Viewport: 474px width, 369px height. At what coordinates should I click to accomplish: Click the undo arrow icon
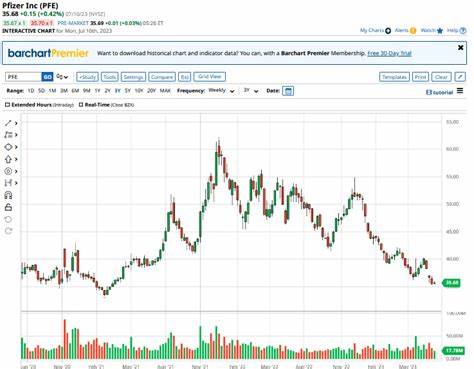tap(8, 219)
